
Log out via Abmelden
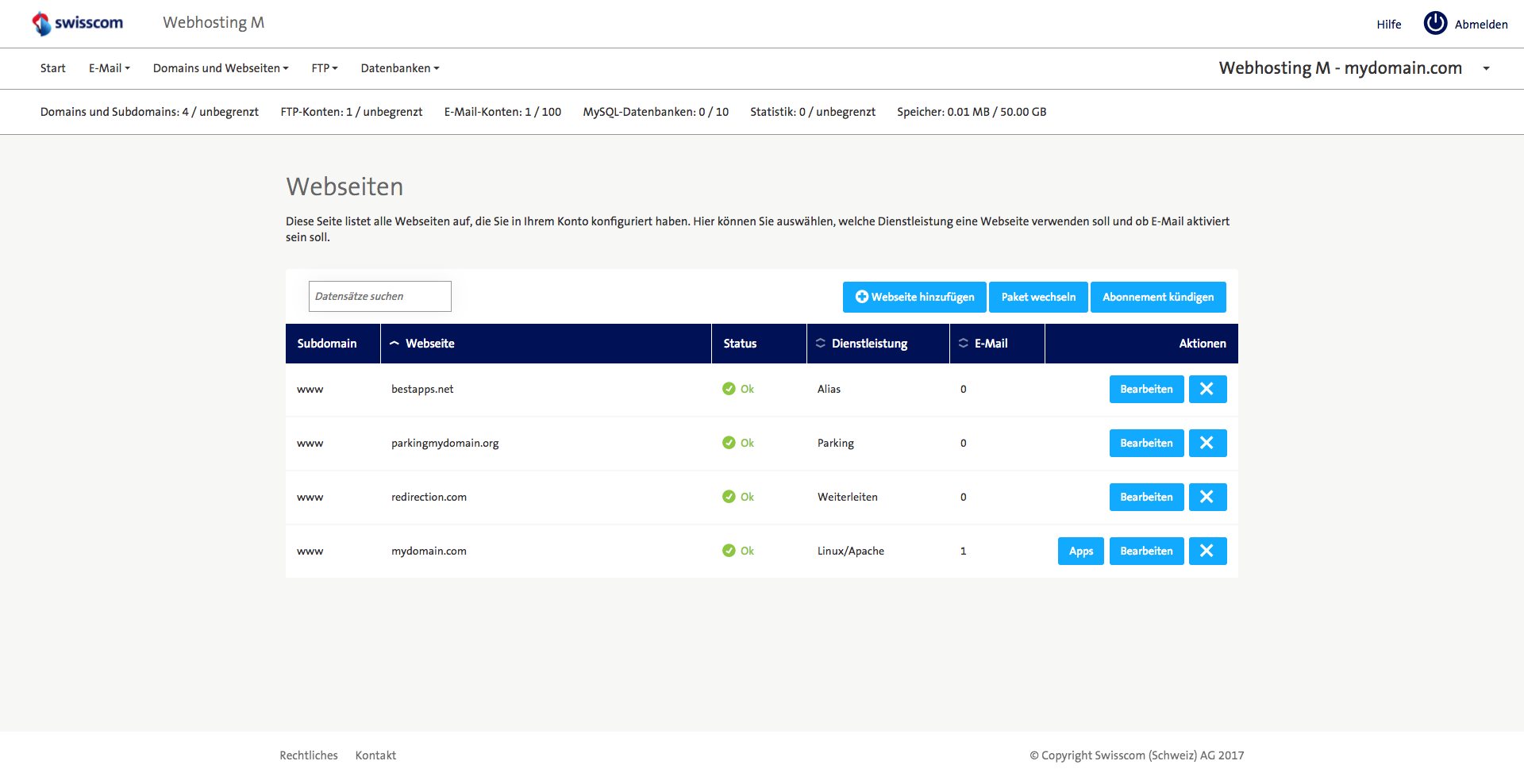1481,25
